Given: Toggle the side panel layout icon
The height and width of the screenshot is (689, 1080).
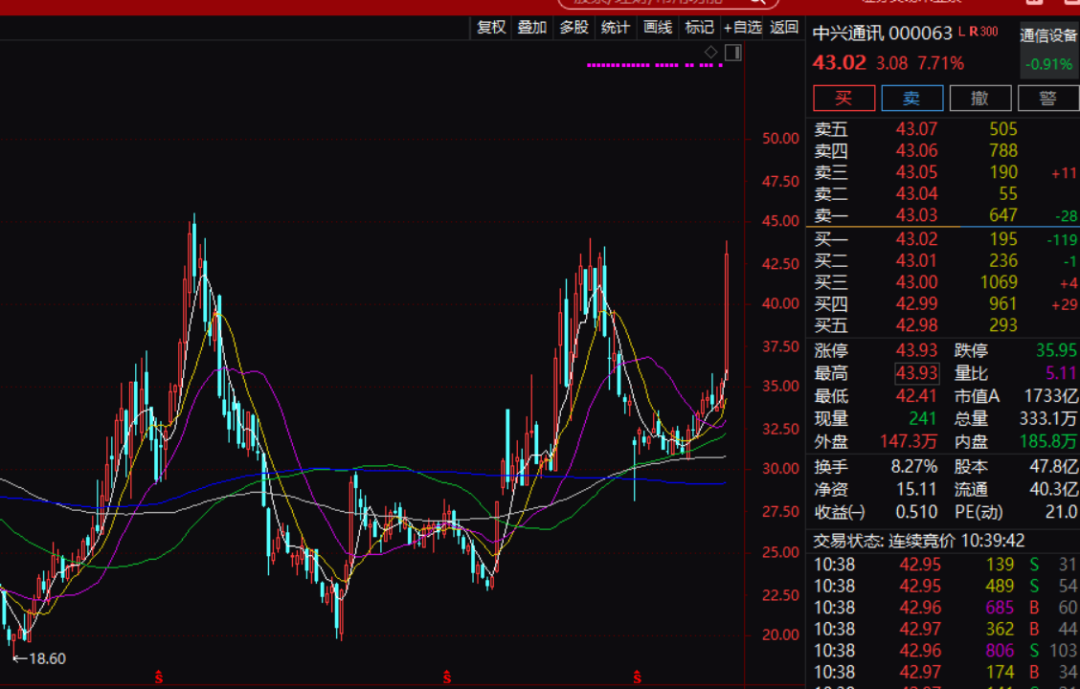Looking at the screenshot, I should [x=731, y=52].
